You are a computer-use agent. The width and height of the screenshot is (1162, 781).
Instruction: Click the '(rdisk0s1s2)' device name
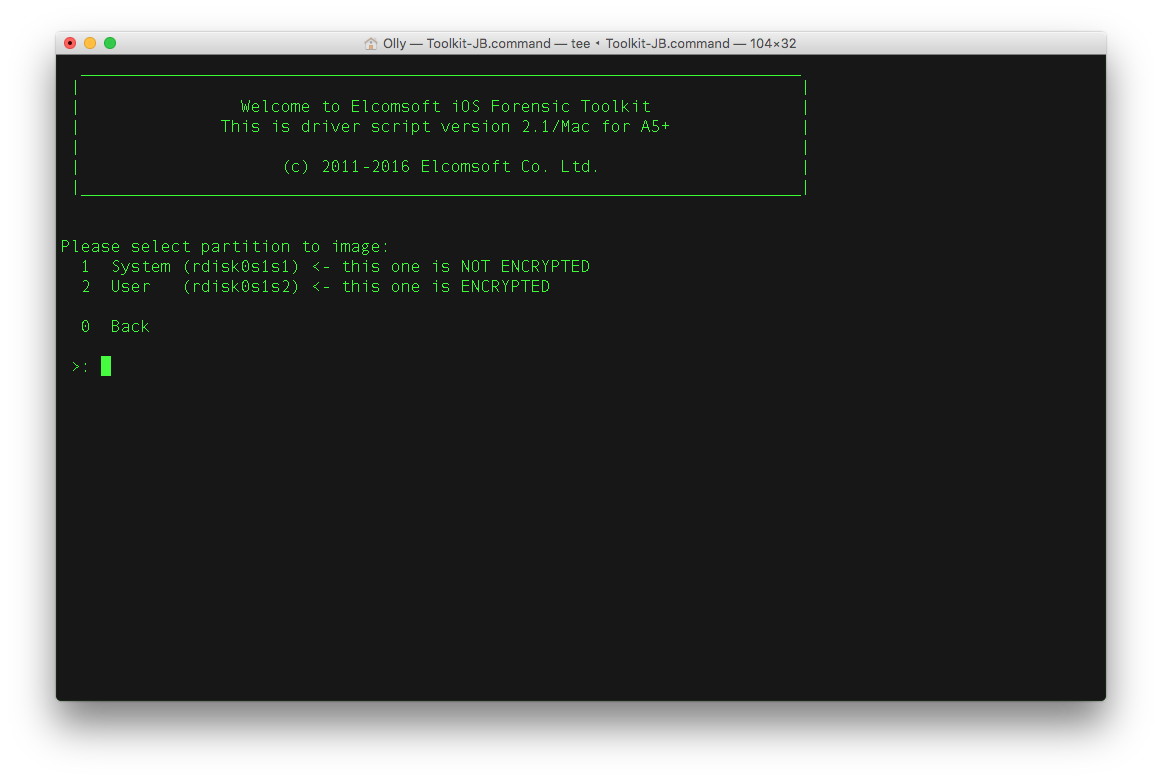[x=241, y=287]
